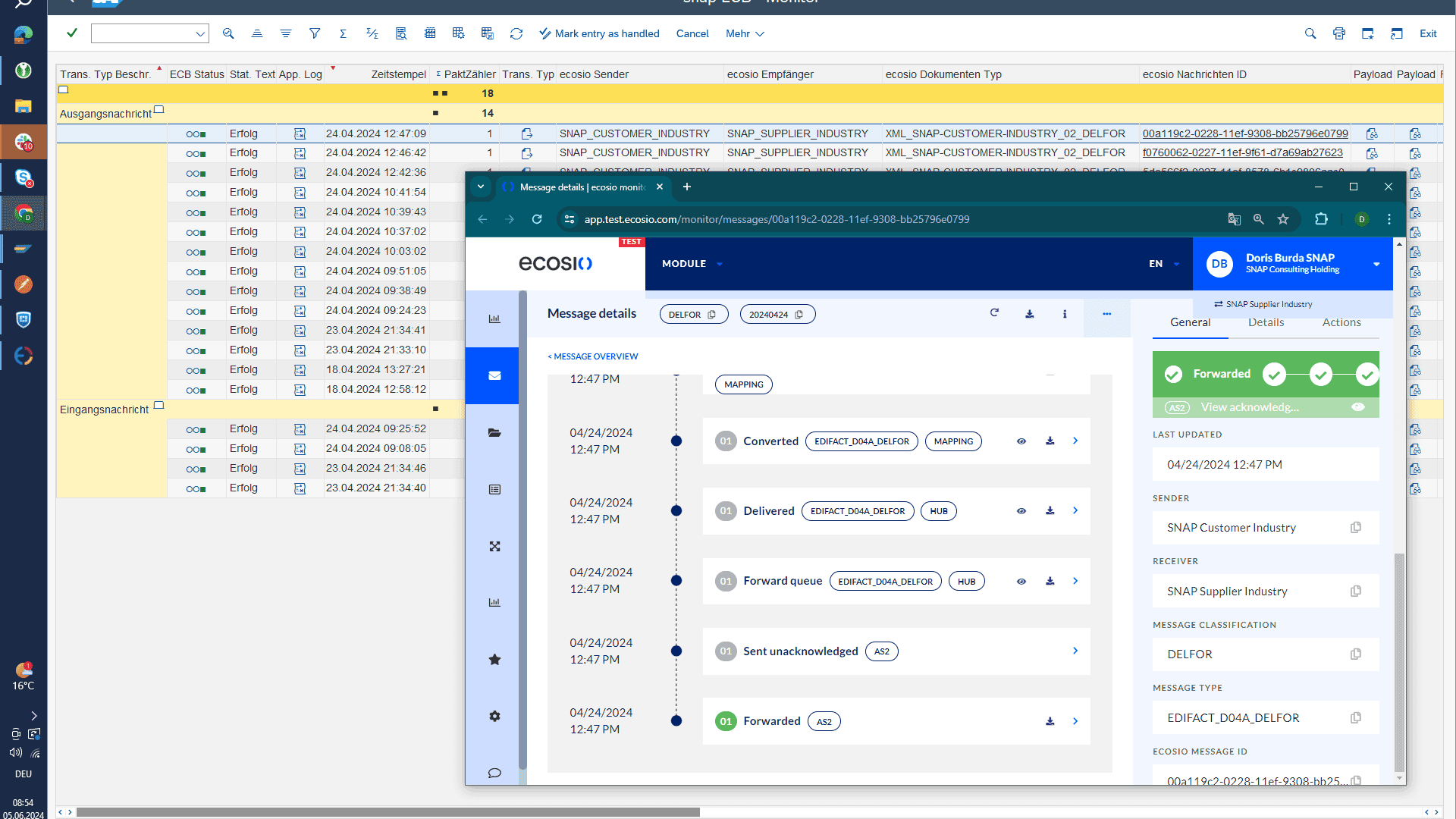
Task: Click the sum (sigma) toolbar icon
Action: [343, 33]
